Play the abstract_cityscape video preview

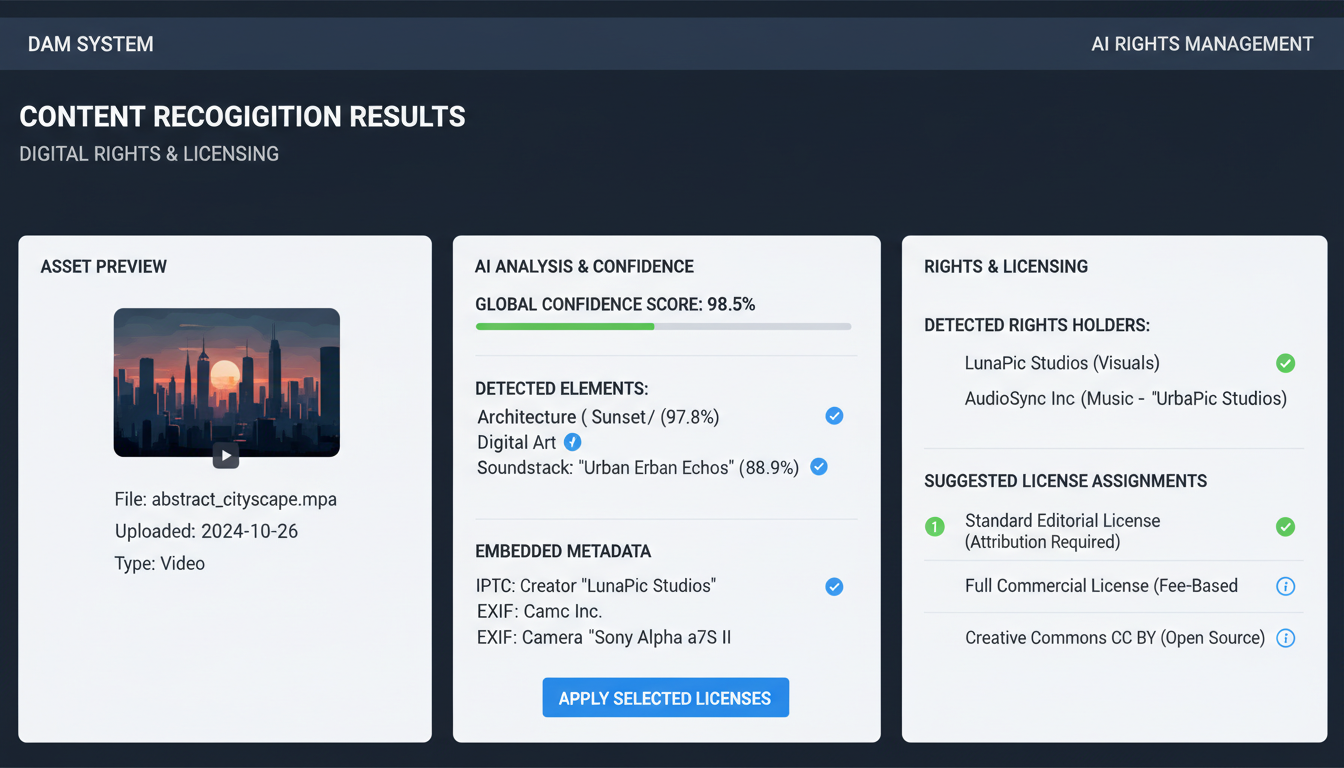(226, 455)
